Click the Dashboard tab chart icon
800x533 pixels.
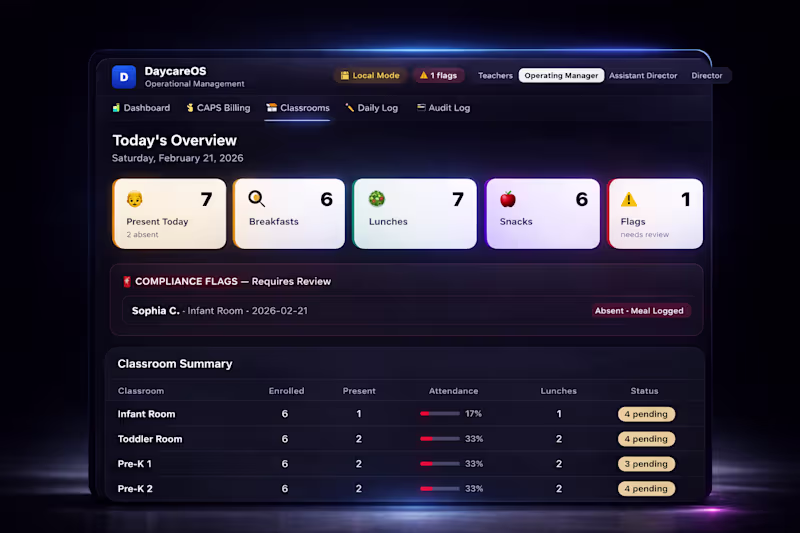coord(116,108)
